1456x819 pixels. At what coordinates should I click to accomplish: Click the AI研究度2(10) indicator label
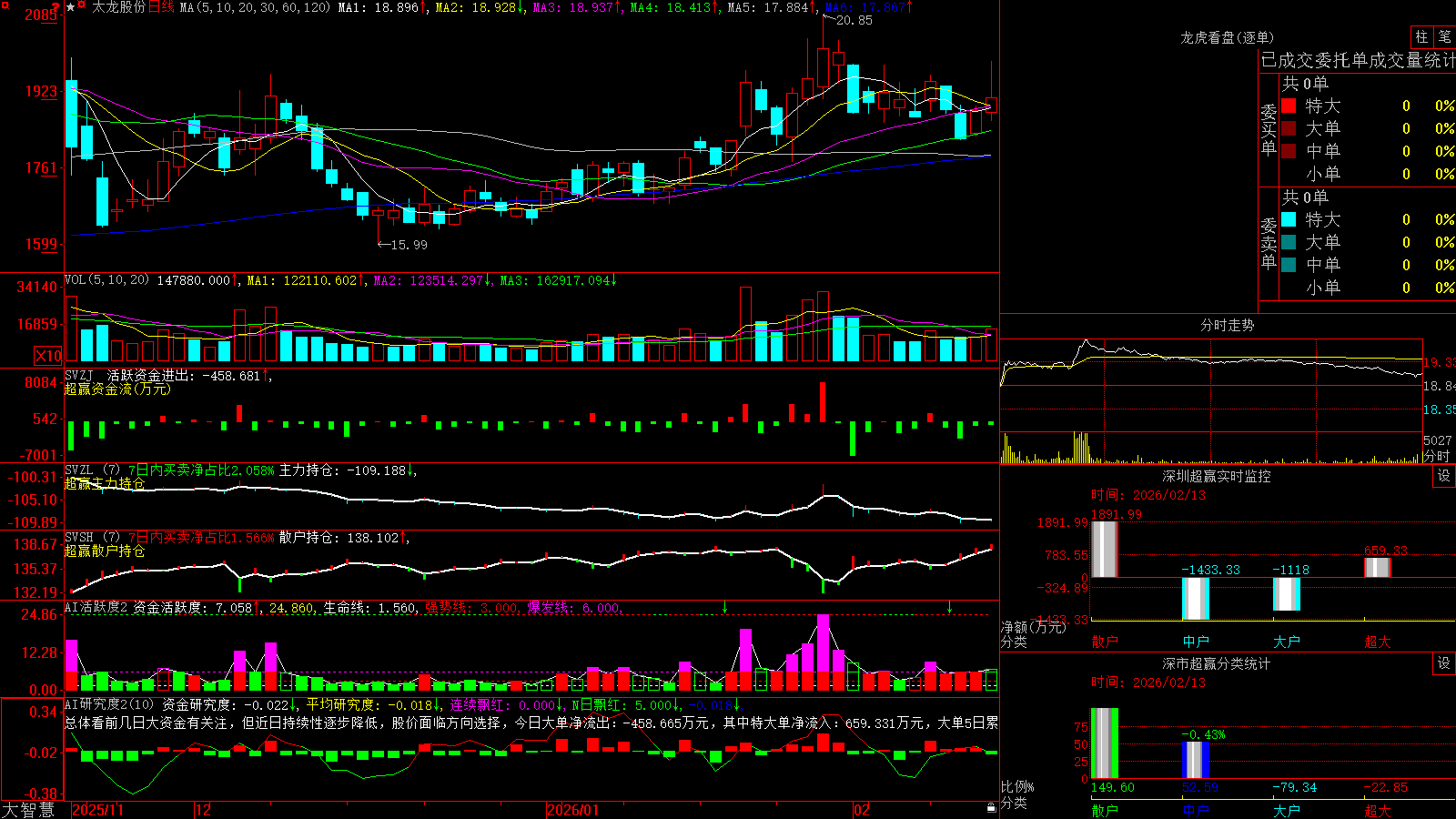pyautogui.click(x=109, y=704)
